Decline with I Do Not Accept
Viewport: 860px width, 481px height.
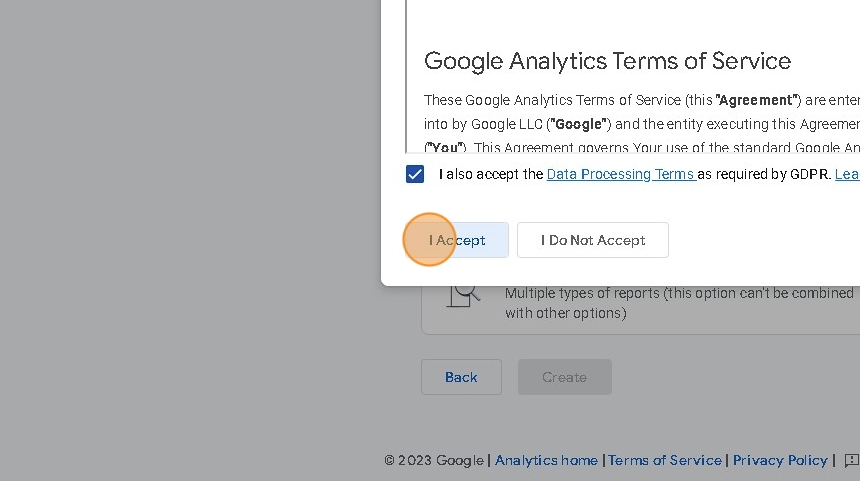(x=593, y=240)
